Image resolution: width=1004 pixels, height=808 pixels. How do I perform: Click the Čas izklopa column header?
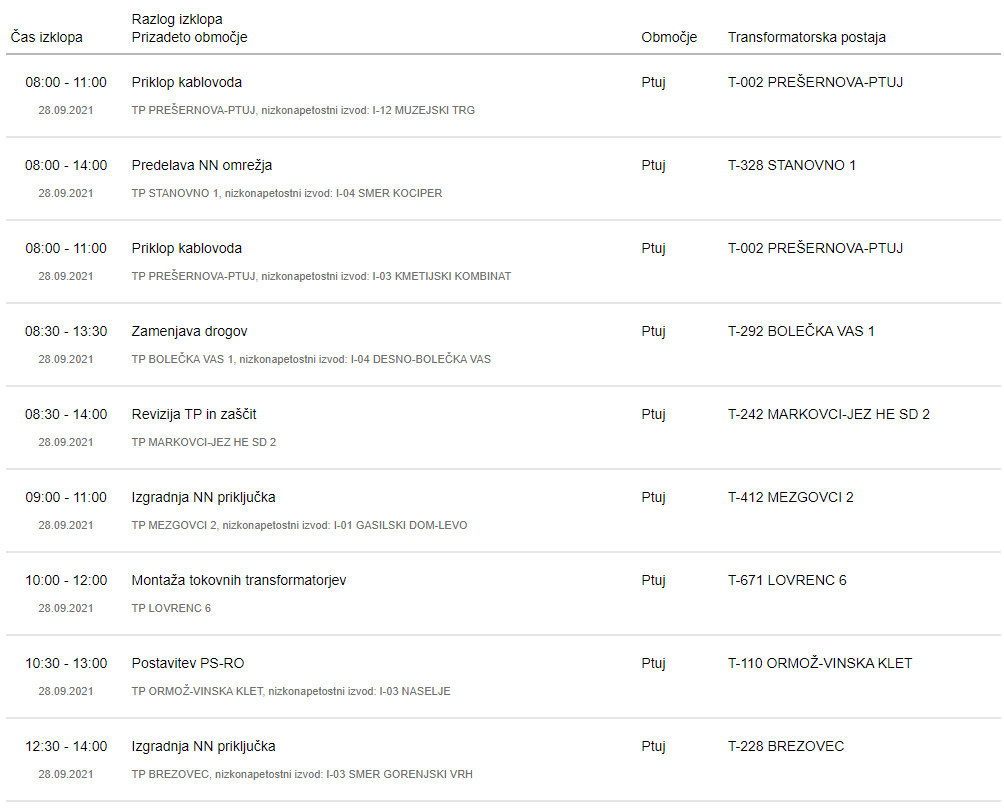47,37
